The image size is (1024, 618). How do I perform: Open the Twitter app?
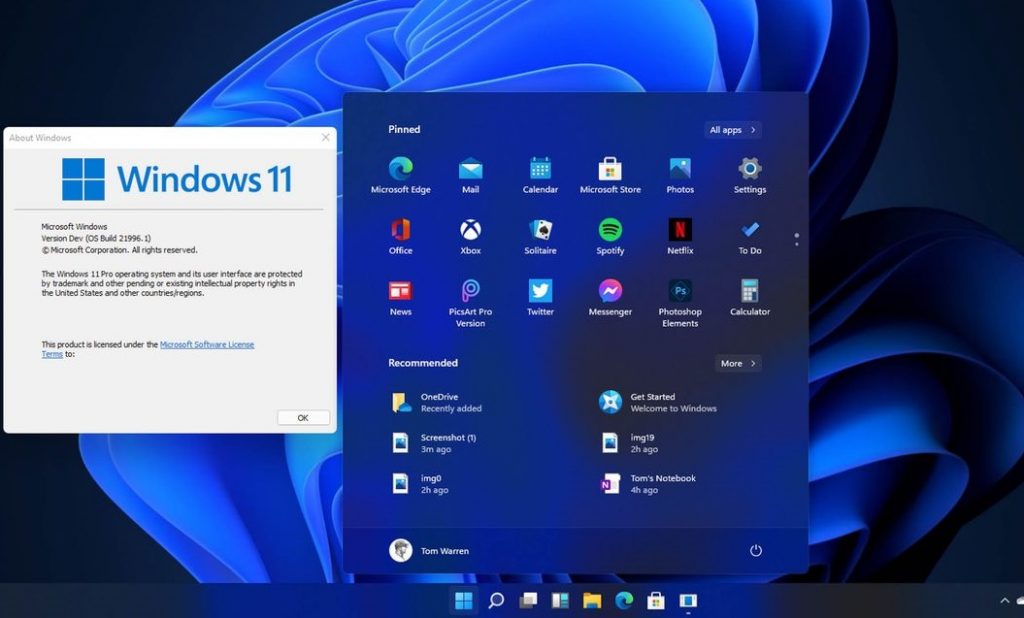click(540, 298)
